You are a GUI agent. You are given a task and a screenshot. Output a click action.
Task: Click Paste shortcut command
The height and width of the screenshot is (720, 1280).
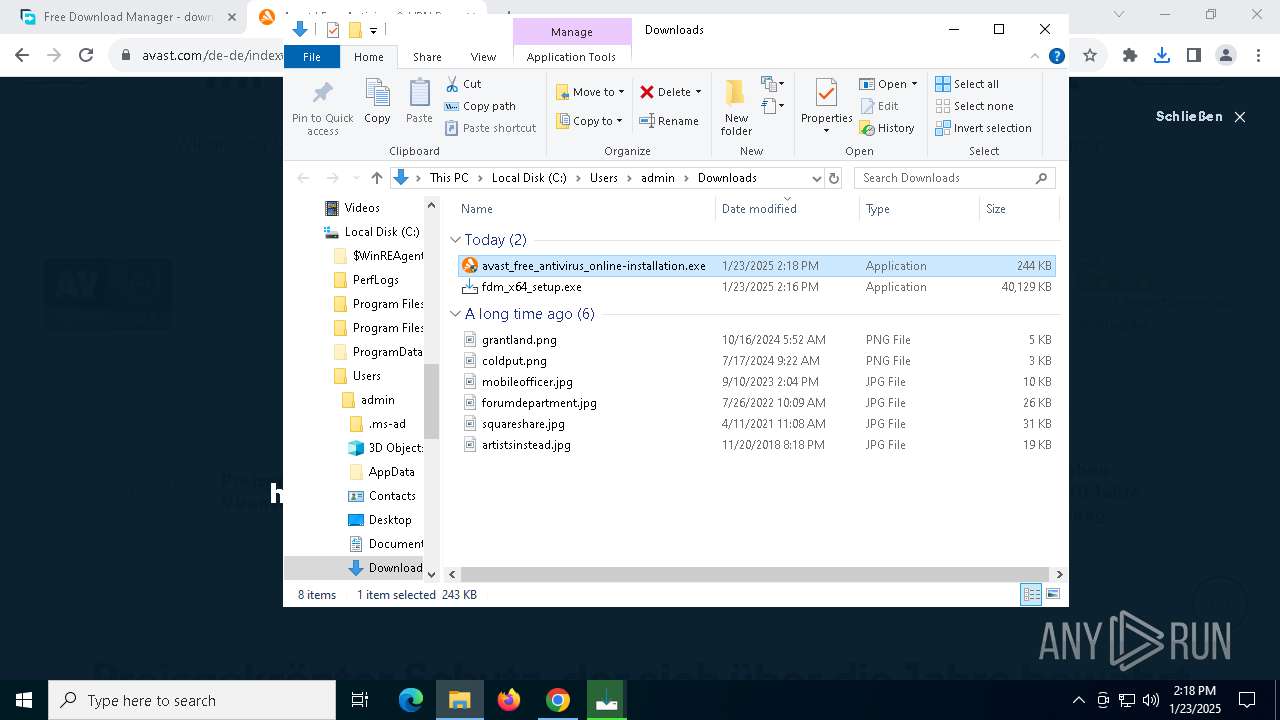pos(490,128)
